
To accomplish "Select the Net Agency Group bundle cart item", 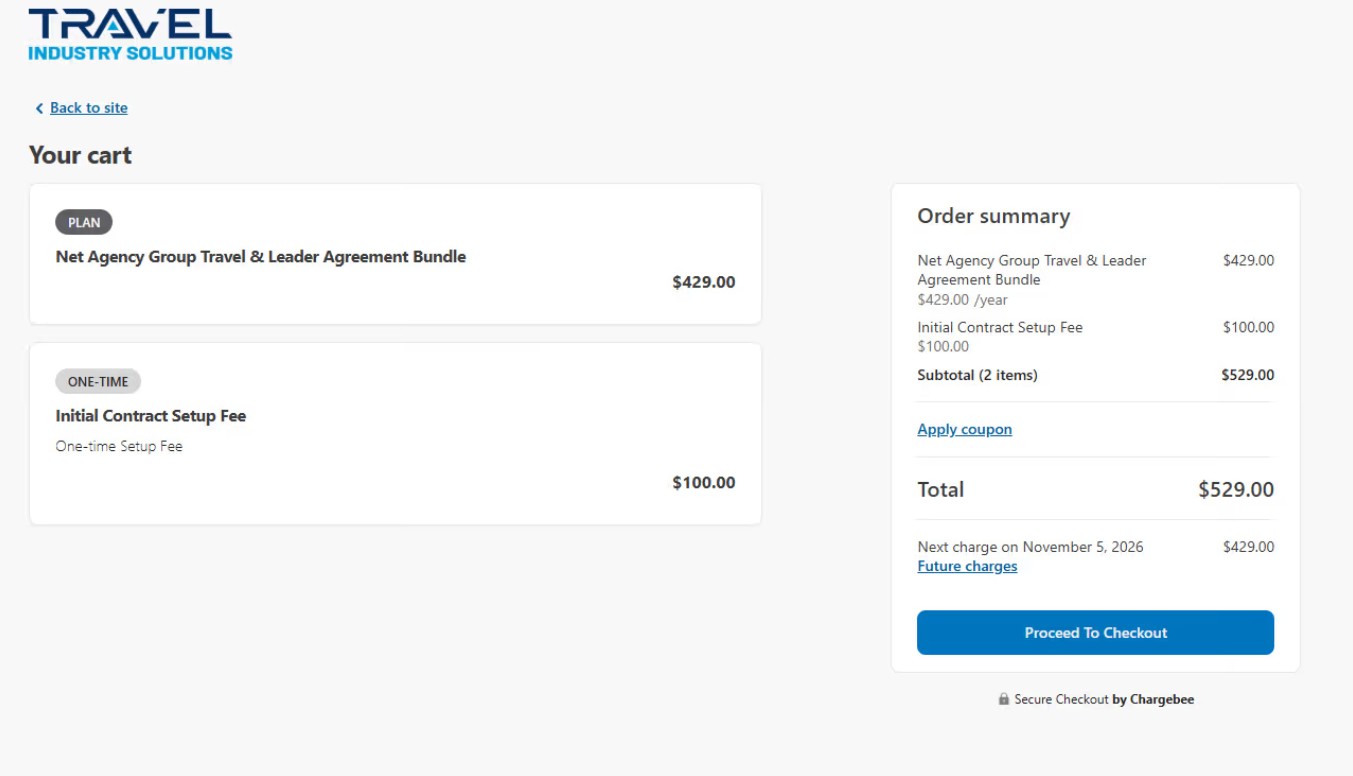I will (261, 257).
